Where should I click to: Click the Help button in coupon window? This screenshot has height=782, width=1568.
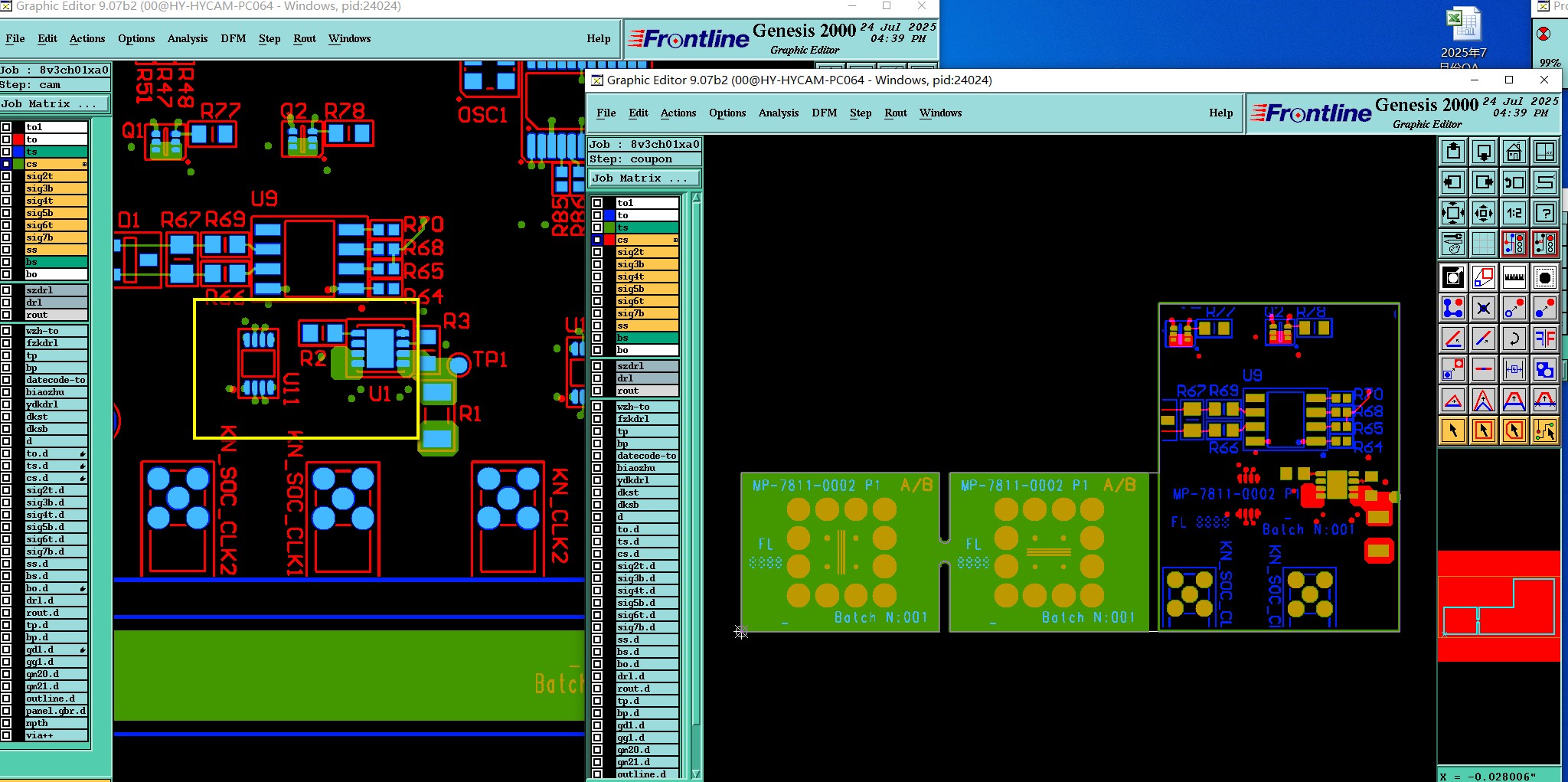[1221, 113]
